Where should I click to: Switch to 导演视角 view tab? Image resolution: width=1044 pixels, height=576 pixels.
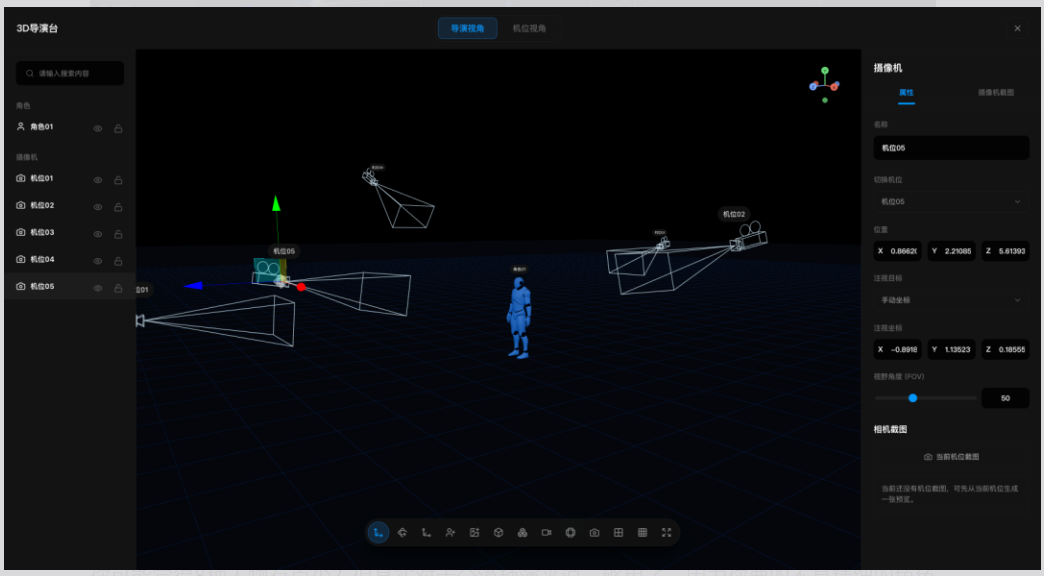pos(467,29)
